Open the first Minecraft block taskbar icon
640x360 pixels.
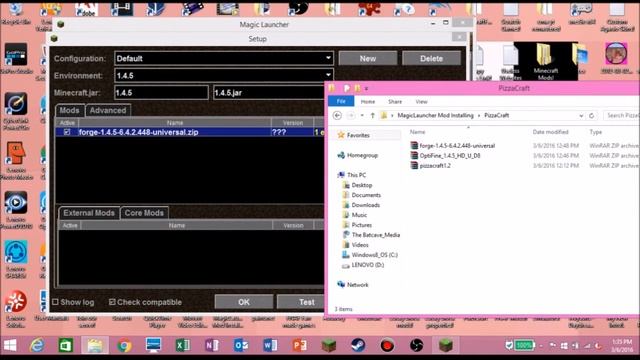[329, 346]
